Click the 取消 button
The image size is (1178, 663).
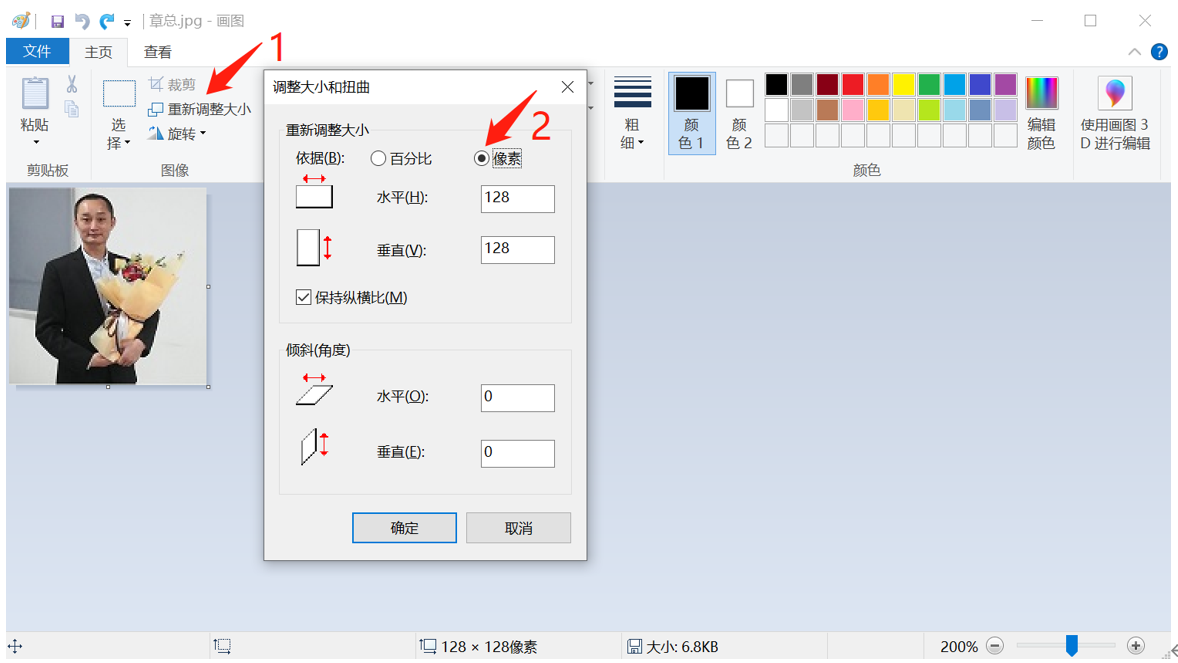[x=518, y=527]
